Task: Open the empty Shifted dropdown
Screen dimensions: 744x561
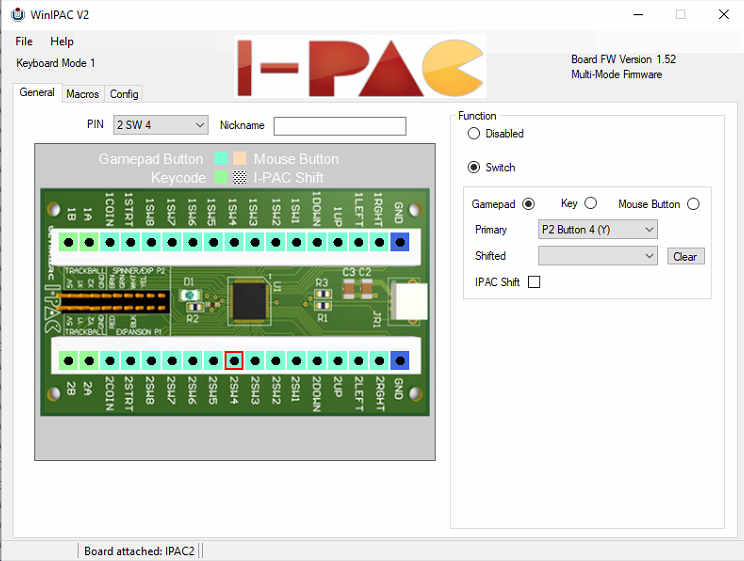Action: [597, 255]
